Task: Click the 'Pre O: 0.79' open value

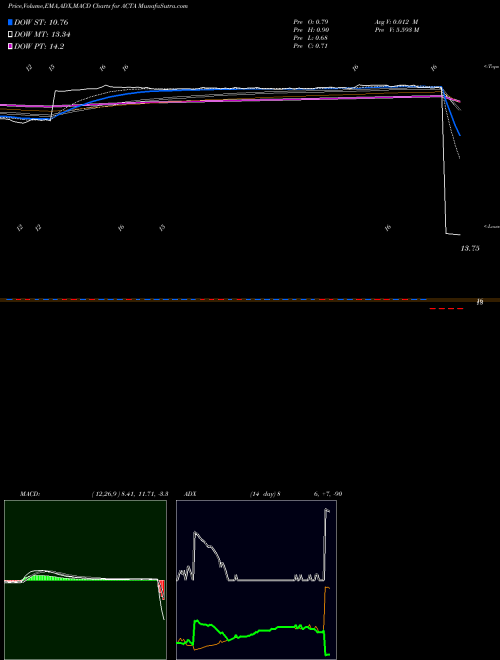Action: coord(311,22)
